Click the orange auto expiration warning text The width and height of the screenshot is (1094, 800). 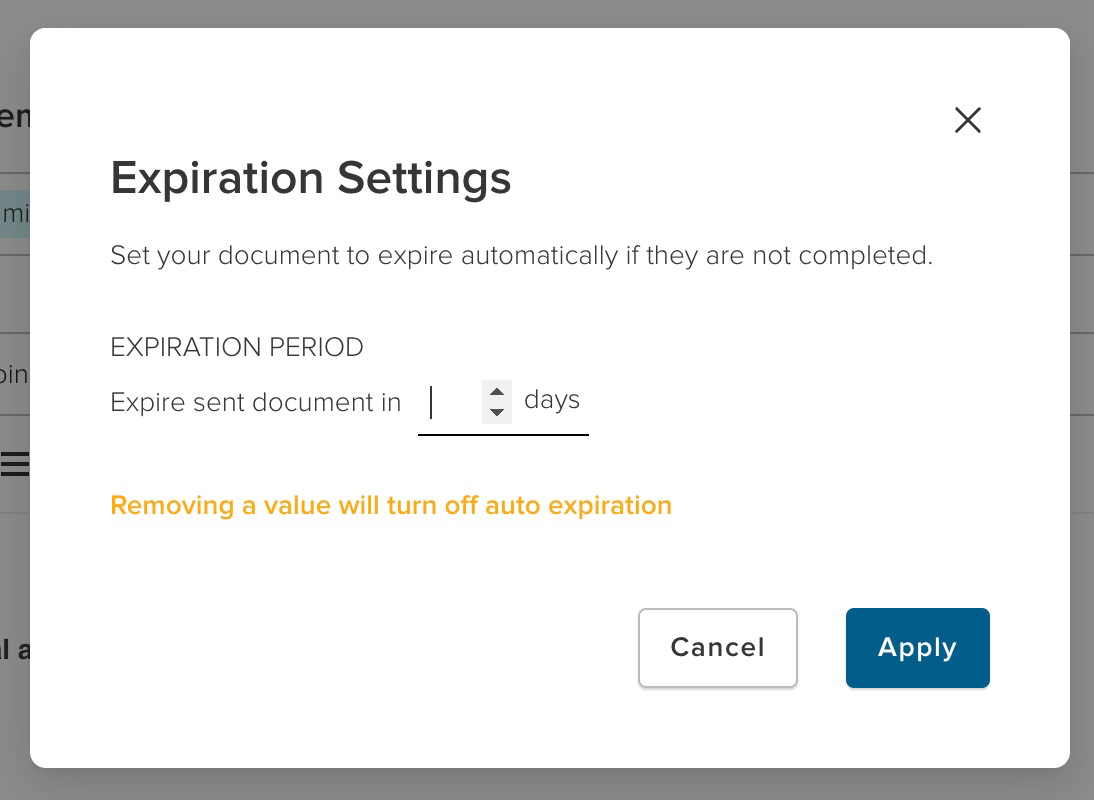click(x=390, y=505)
